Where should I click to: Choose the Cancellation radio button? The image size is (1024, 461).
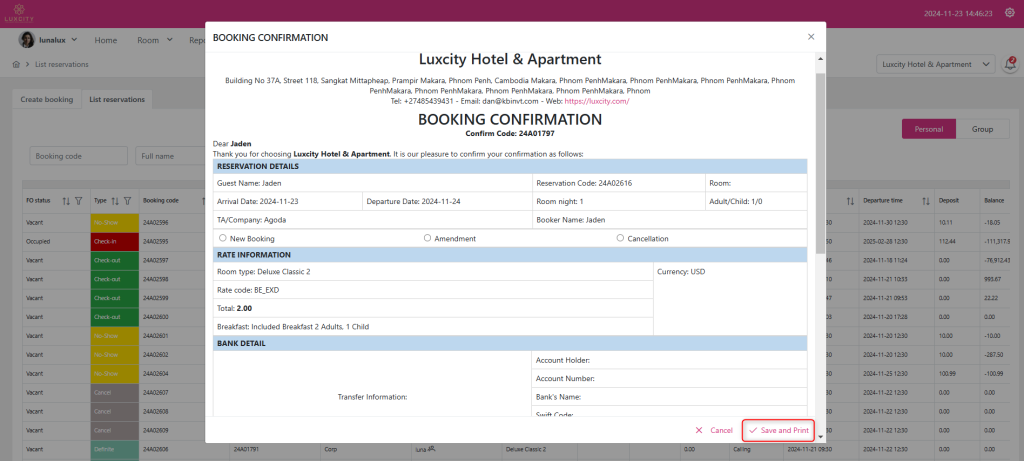[x=620, y=239]
